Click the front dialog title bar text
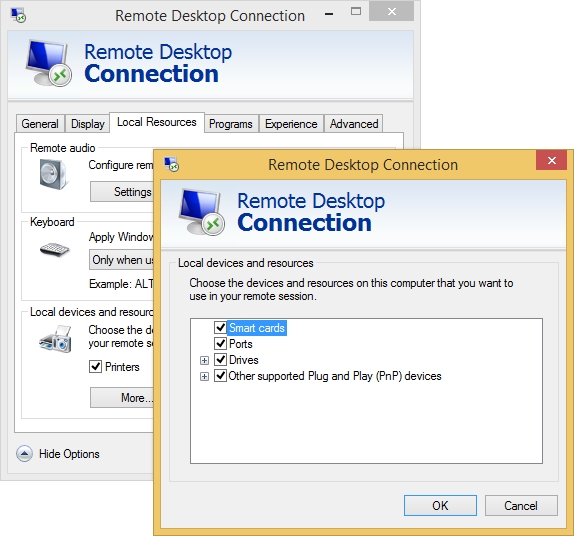This screenshot has width=574, height=536. (363, 165)
